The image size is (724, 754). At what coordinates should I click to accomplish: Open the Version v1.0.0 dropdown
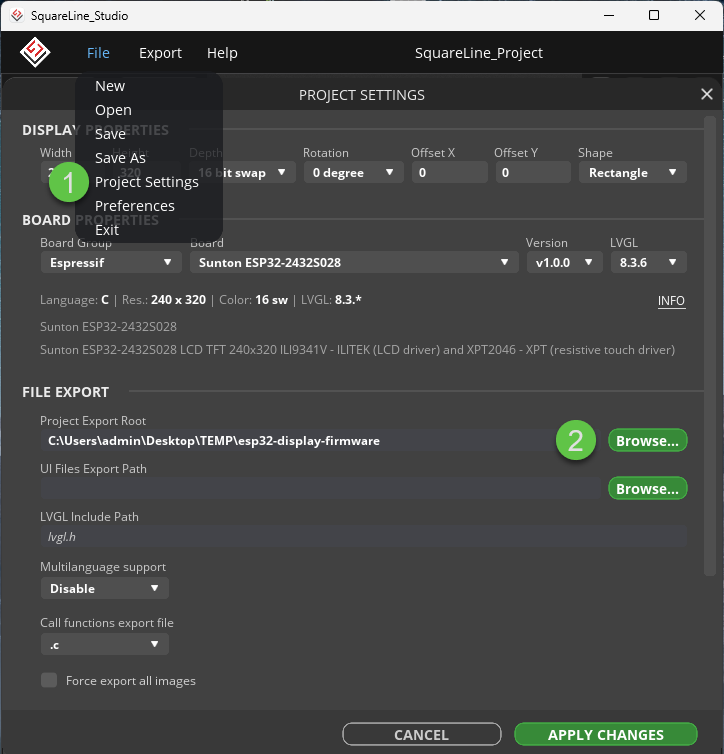click(x=564, y=263)
